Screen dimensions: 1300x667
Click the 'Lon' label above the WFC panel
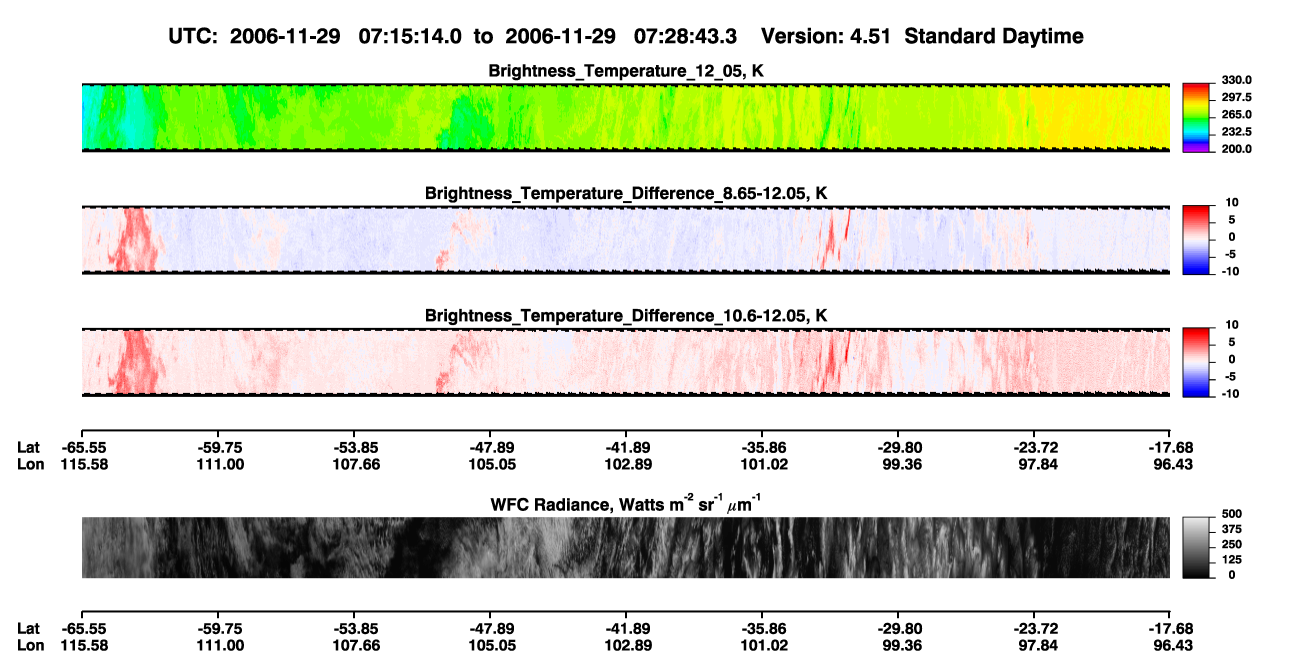[30, 464]
